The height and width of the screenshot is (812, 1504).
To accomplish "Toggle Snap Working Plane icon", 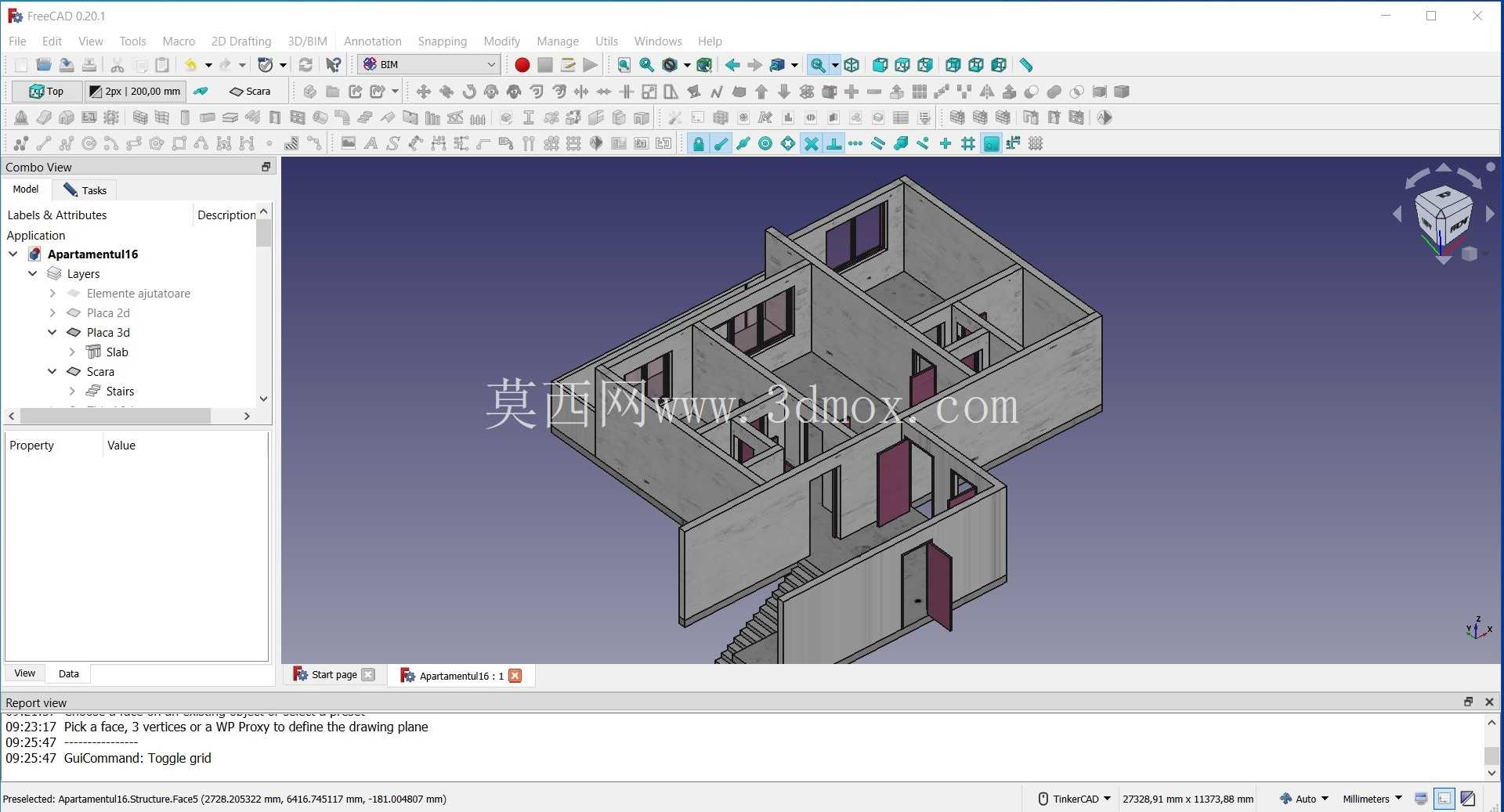I will (x=992, y=143).
